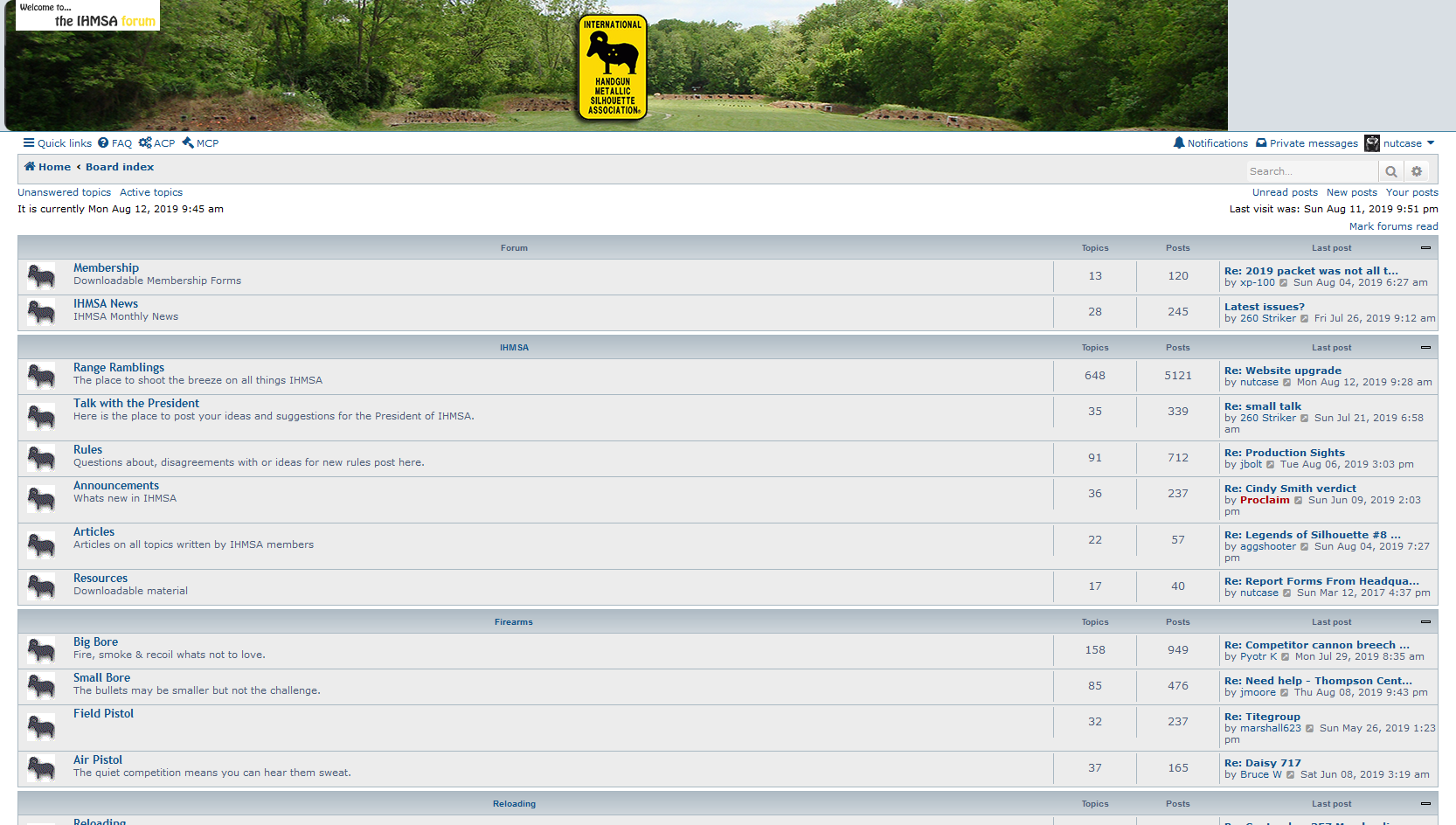Open the Rules forum

87,450
